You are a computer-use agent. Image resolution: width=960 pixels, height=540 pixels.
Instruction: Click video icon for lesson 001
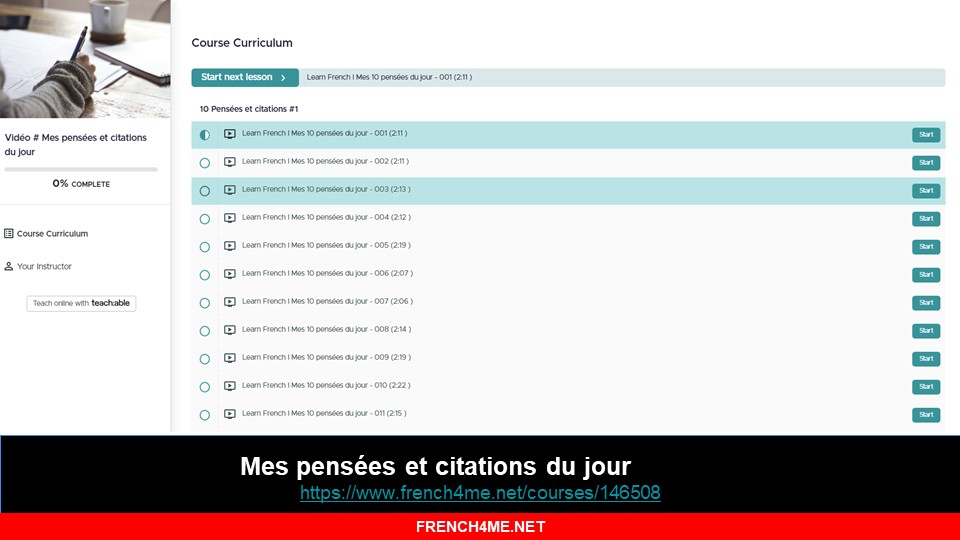click(x=230, y=134)
